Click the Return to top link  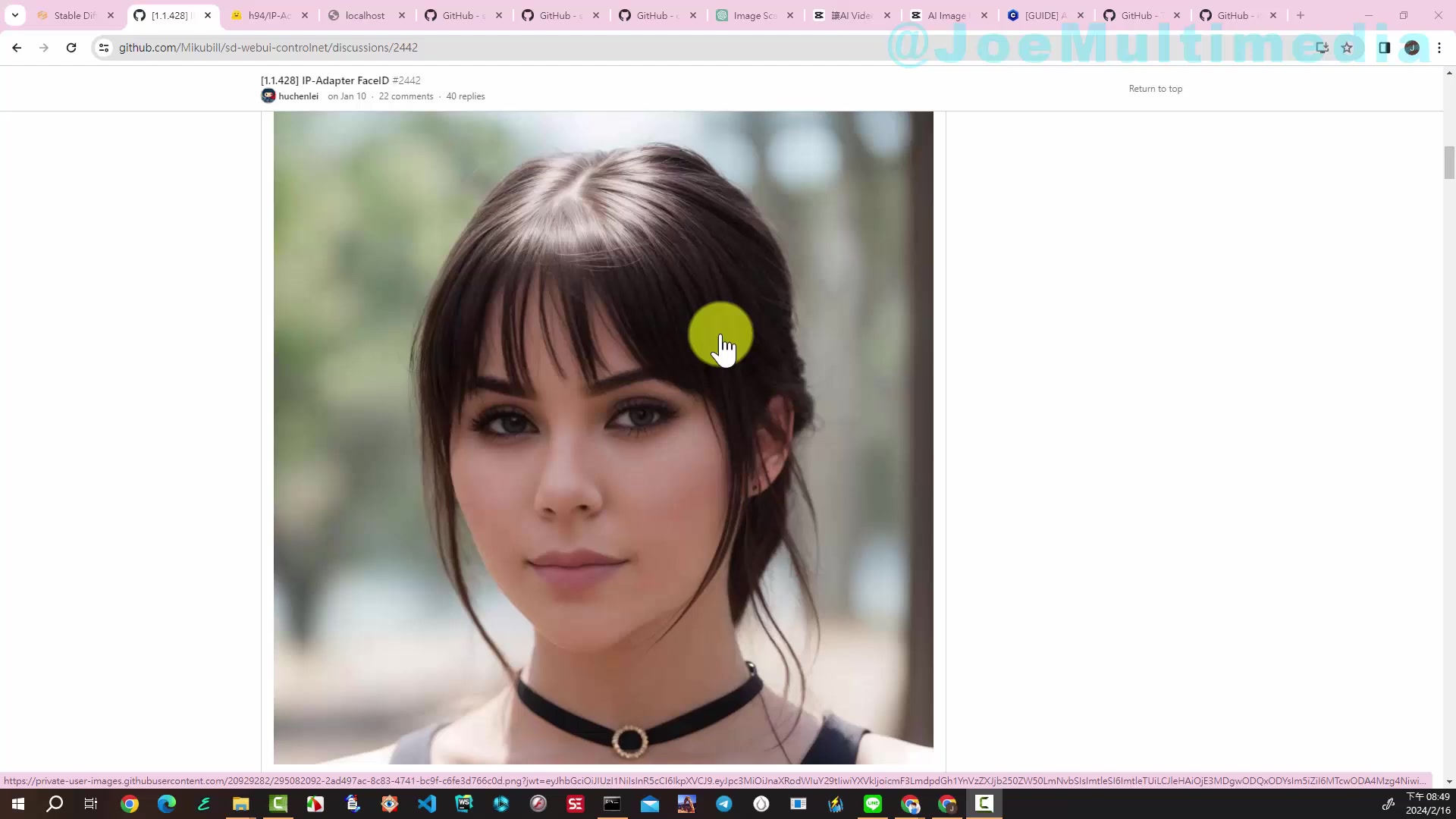[1155, 89]
